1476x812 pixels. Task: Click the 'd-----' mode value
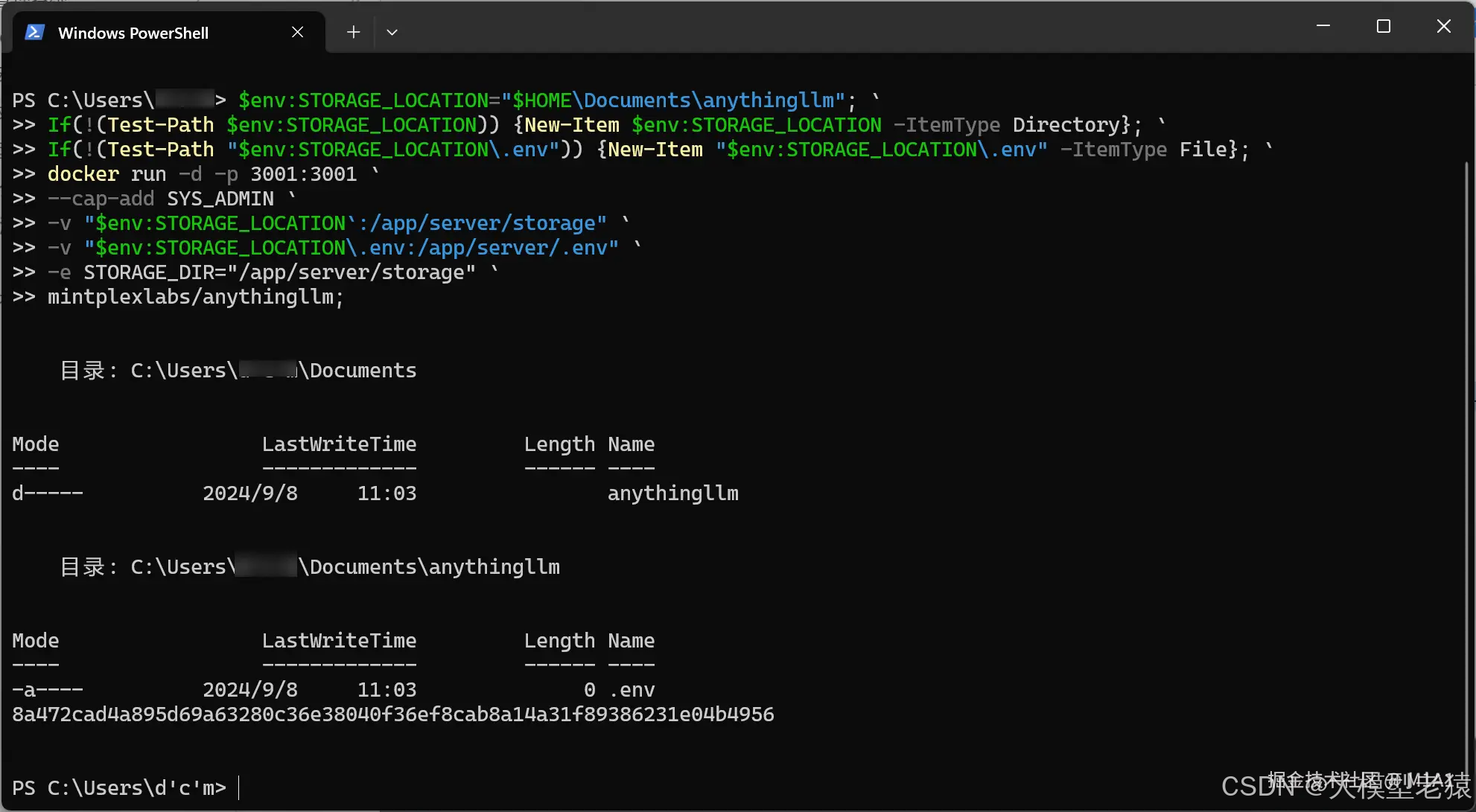pyautogui.click(x=48, y=493)
